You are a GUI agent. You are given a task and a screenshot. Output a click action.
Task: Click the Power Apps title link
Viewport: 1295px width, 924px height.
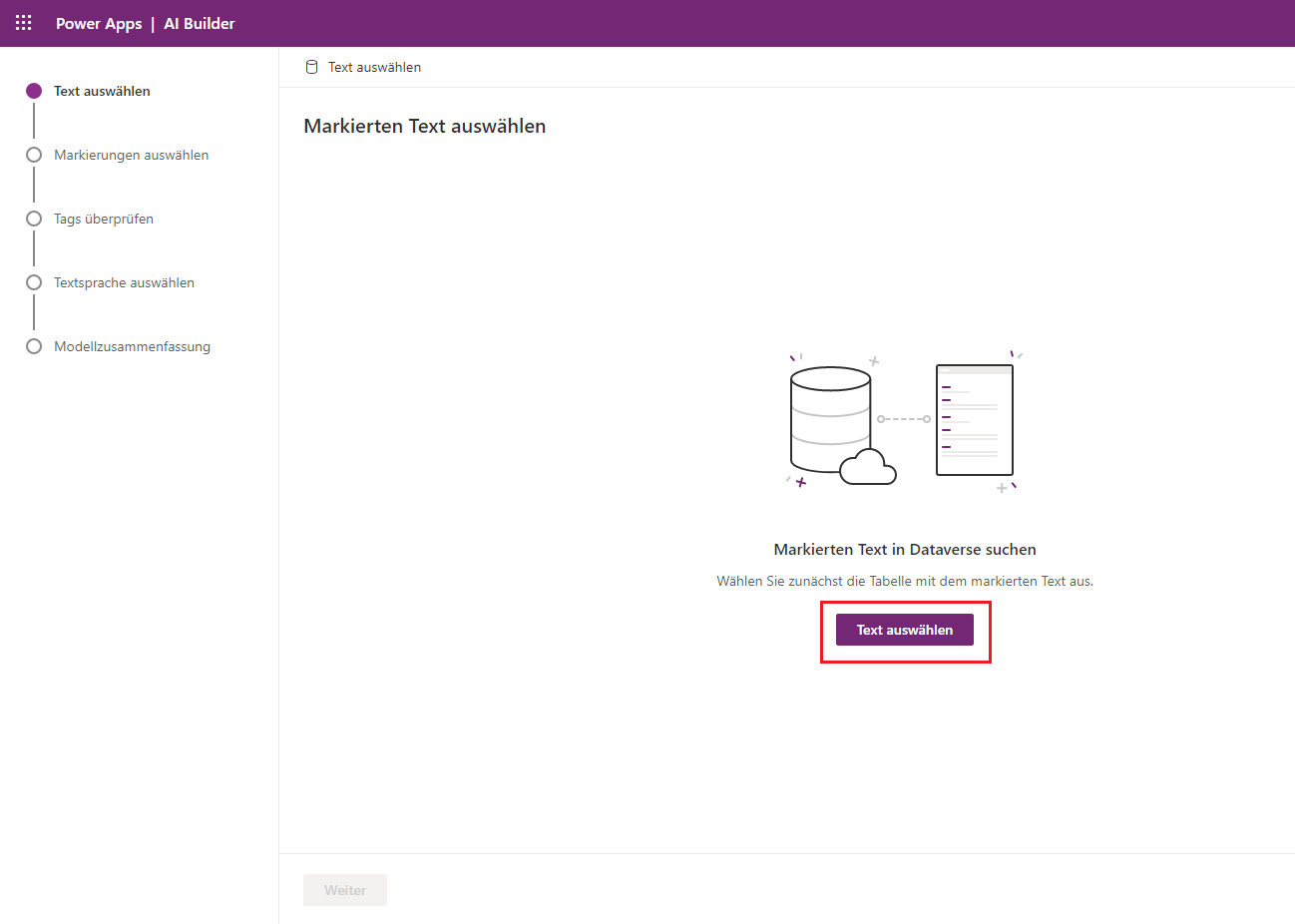click(x=99, y=24)
